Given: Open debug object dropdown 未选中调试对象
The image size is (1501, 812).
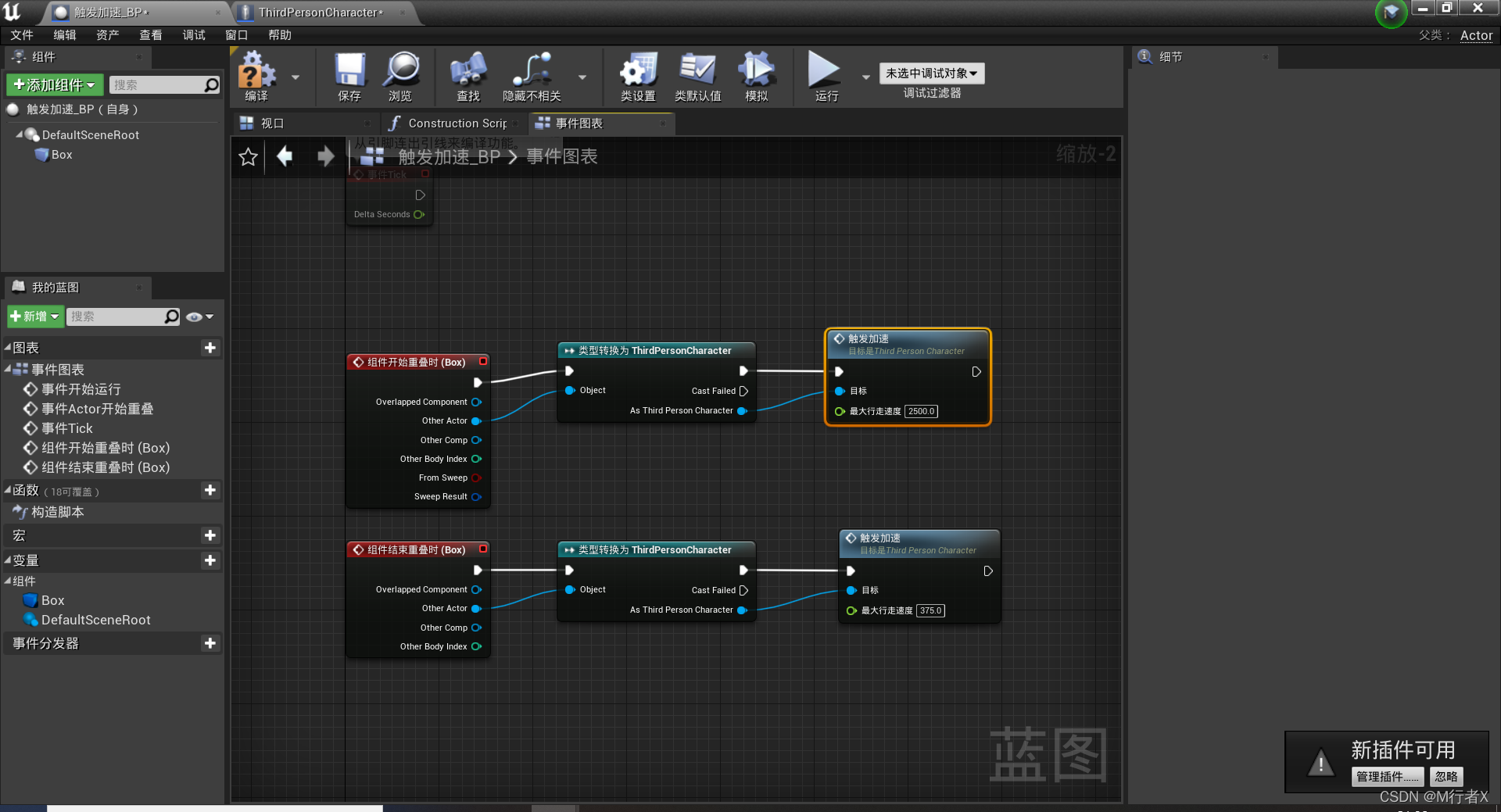Looking at the screenshot, I should pyautogui.click(x=931, y=73).
